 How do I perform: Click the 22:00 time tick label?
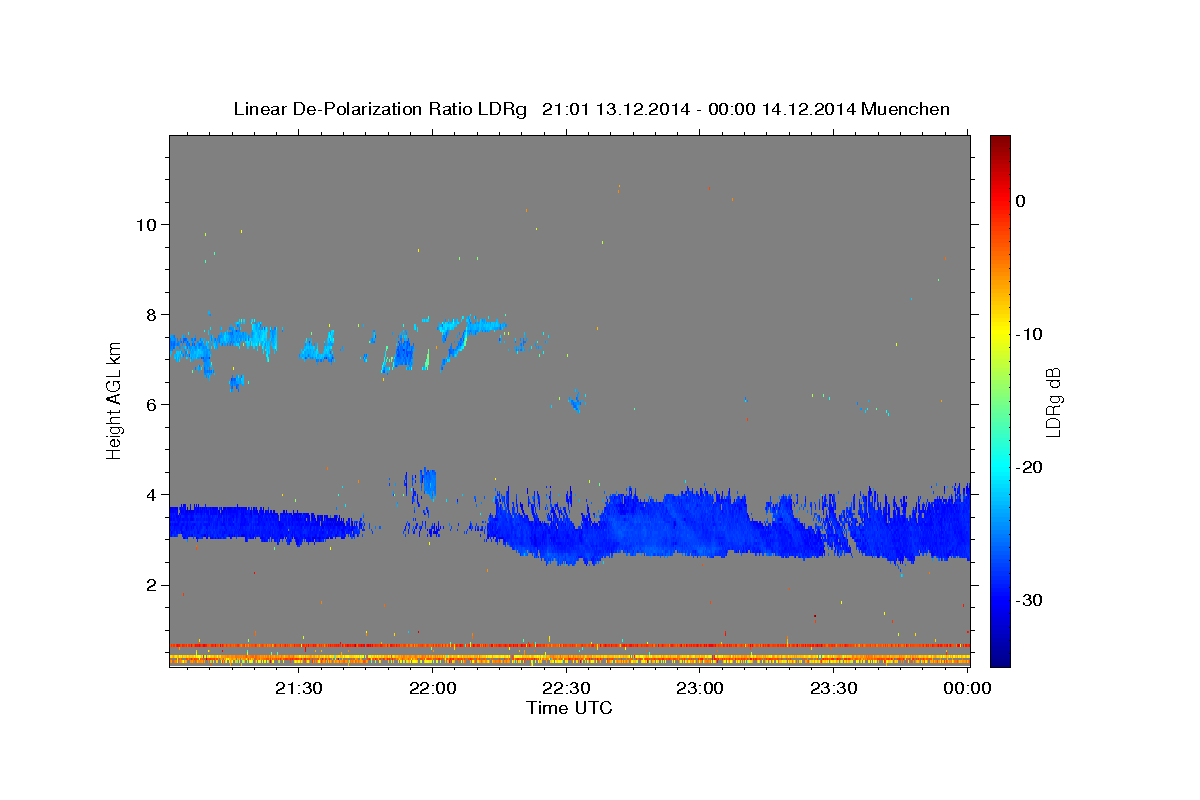[433, 688]
